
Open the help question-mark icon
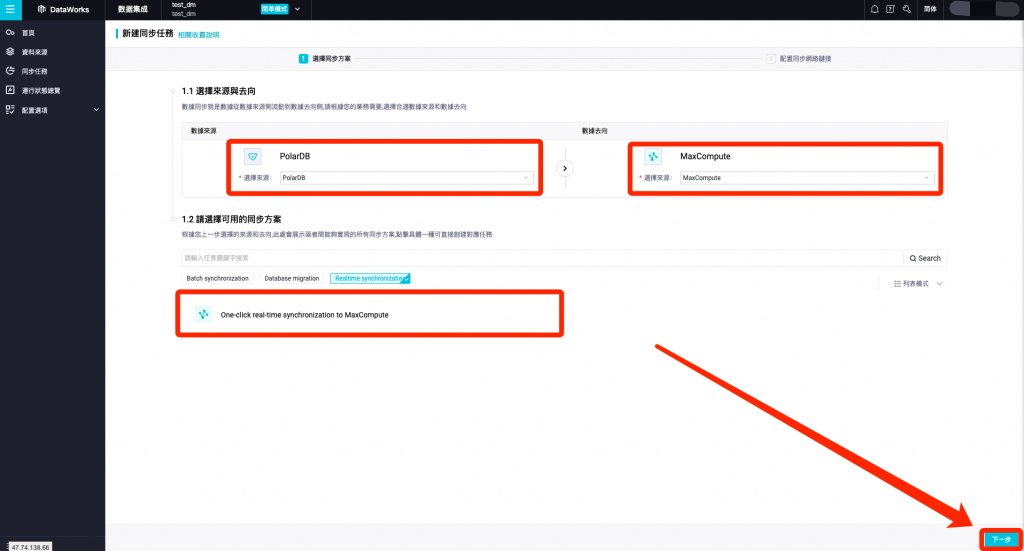click(890, 9)
